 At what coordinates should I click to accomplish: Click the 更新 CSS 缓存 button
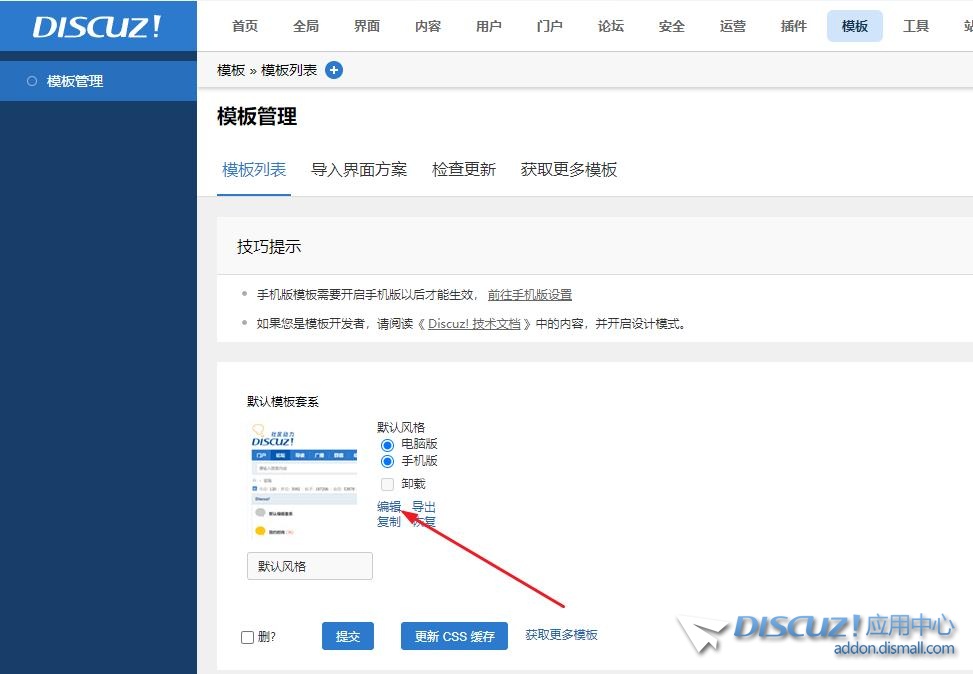pyautogui.click(x=454, y=636)
